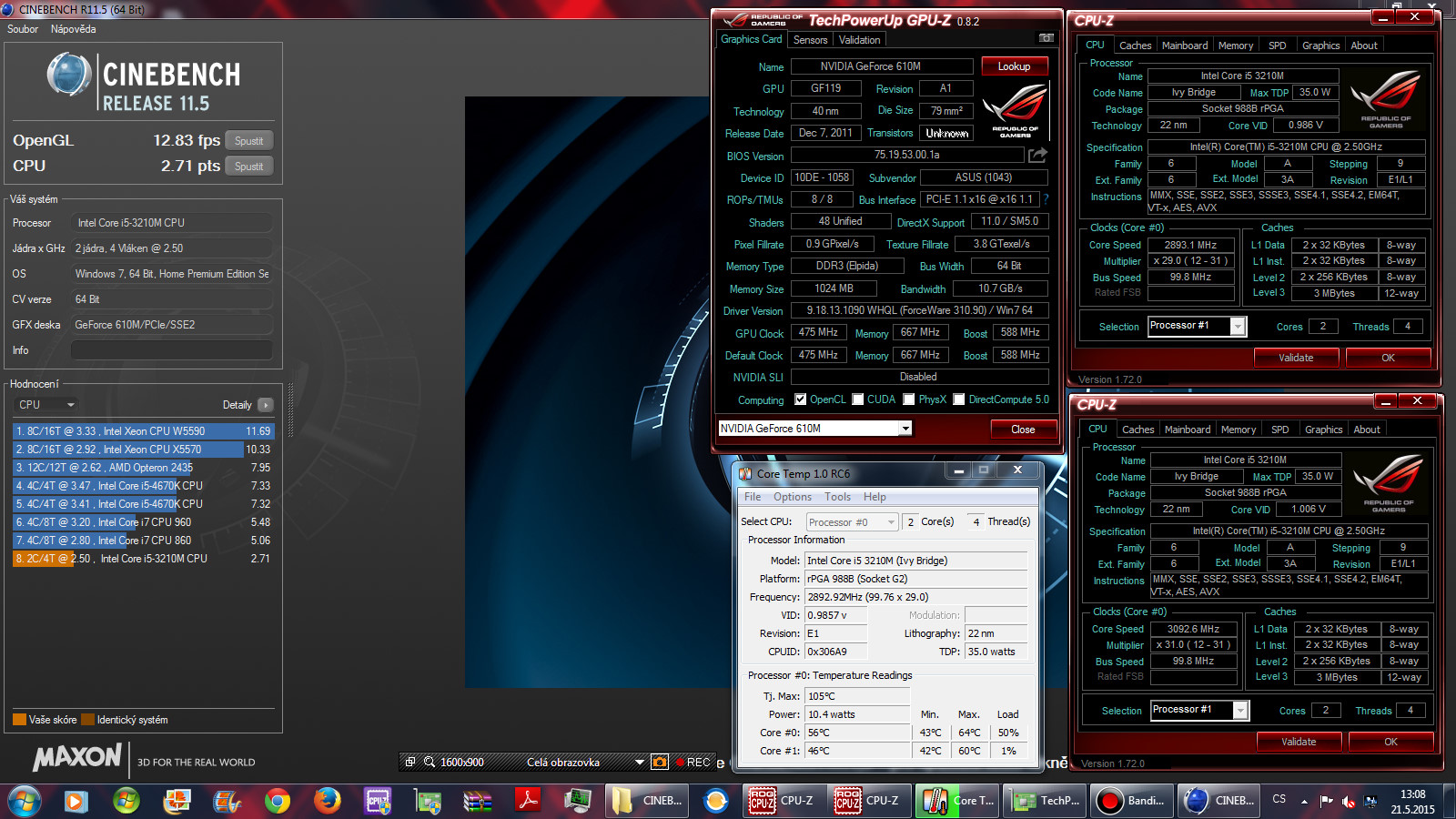
Task: Toggle the PhysX checkbox in GPU-Z
Action: coord(908,399)
